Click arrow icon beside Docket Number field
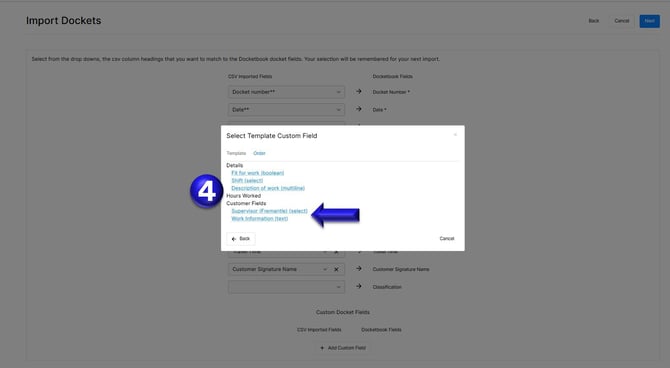 359,91
